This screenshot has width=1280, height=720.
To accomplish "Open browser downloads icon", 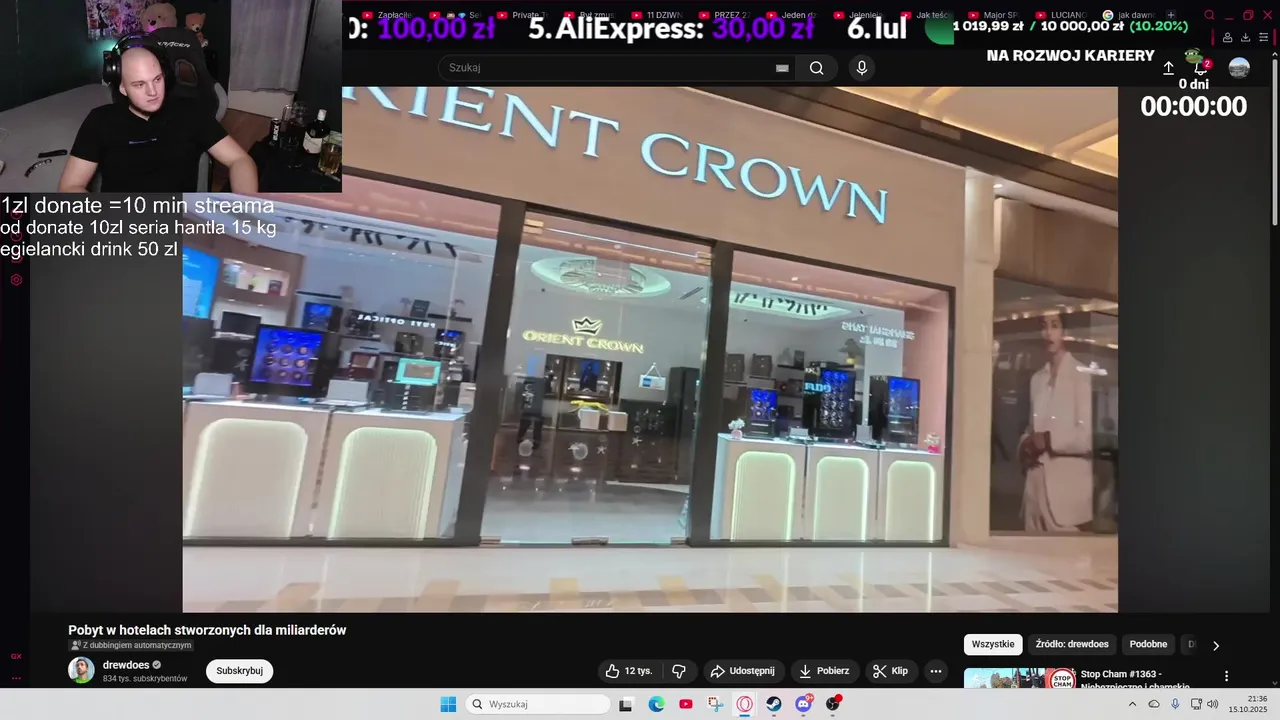I will pyautogui.click(x=1245, y=37).
